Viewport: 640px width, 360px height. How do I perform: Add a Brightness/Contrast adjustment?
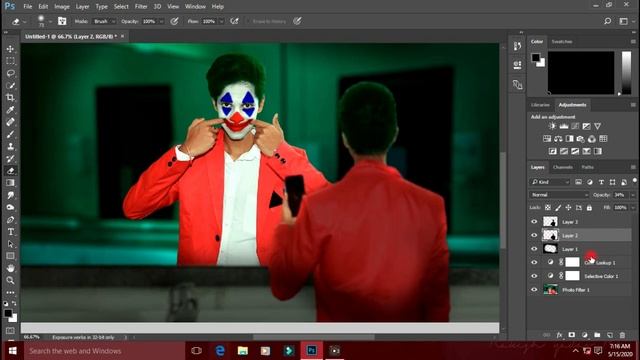click(x=552, y=126)
